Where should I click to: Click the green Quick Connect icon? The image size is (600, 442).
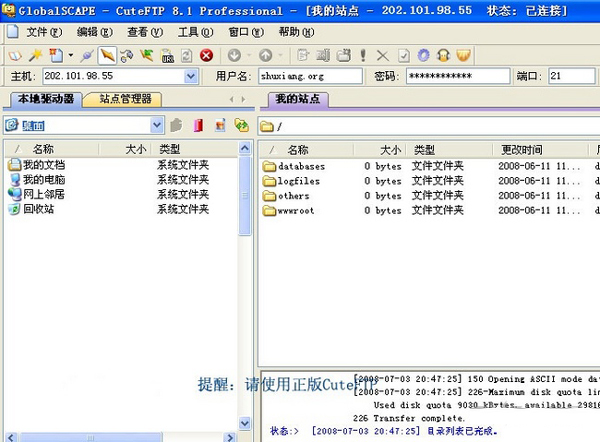pos(147,56)
